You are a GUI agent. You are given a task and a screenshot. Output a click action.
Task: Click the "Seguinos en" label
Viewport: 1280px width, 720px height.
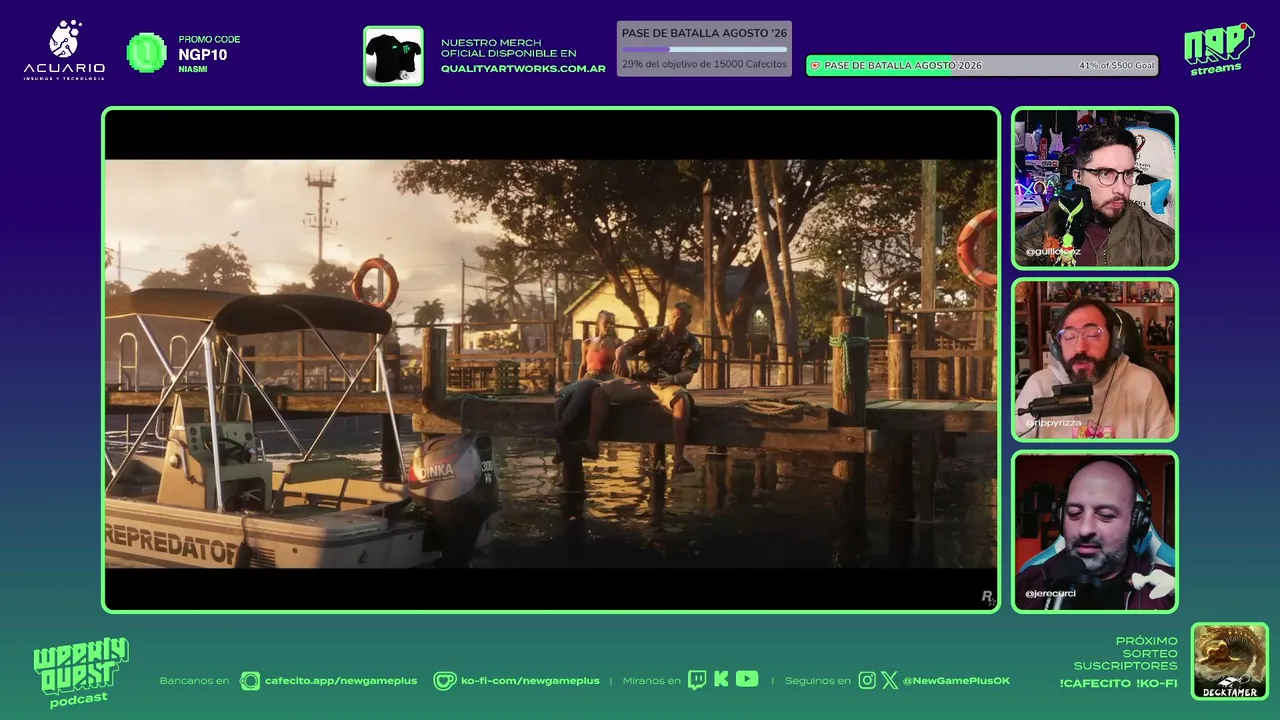click(x=818, y=681)
